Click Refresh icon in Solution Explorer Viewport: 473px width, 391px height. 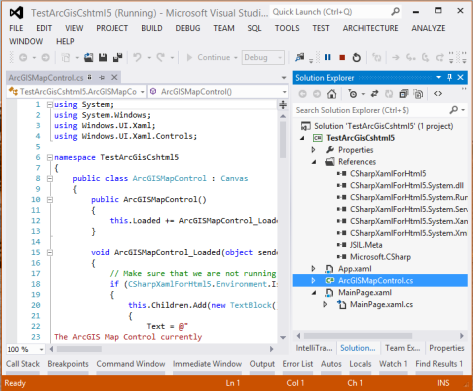click(389, 94)
